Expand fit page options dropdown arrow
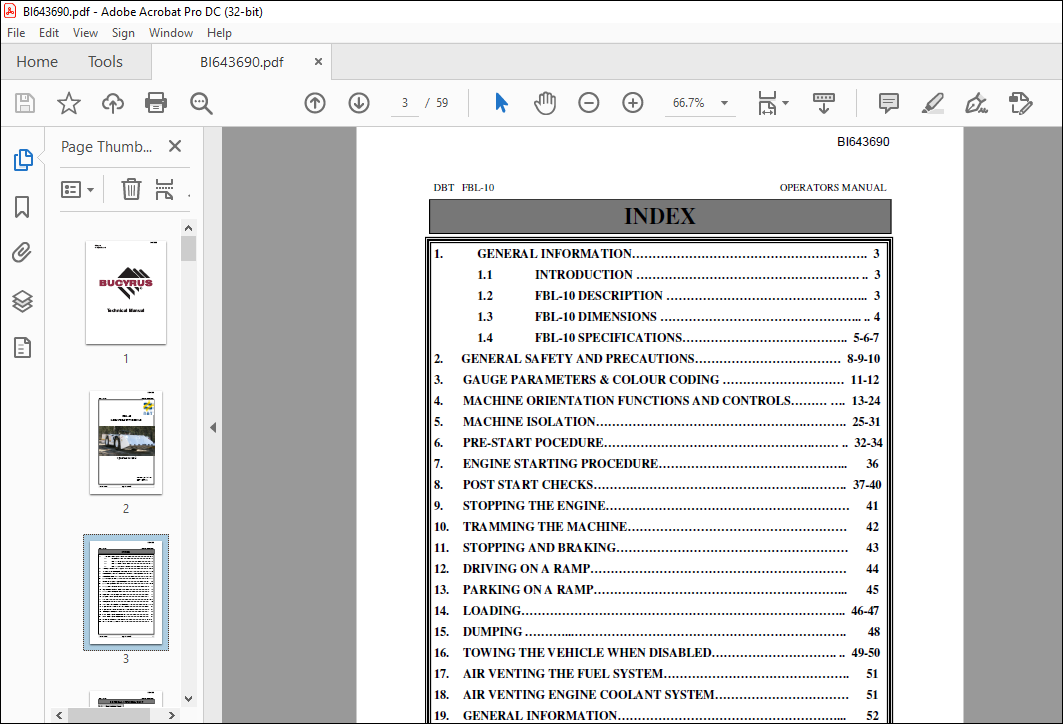 coord(786,103)
